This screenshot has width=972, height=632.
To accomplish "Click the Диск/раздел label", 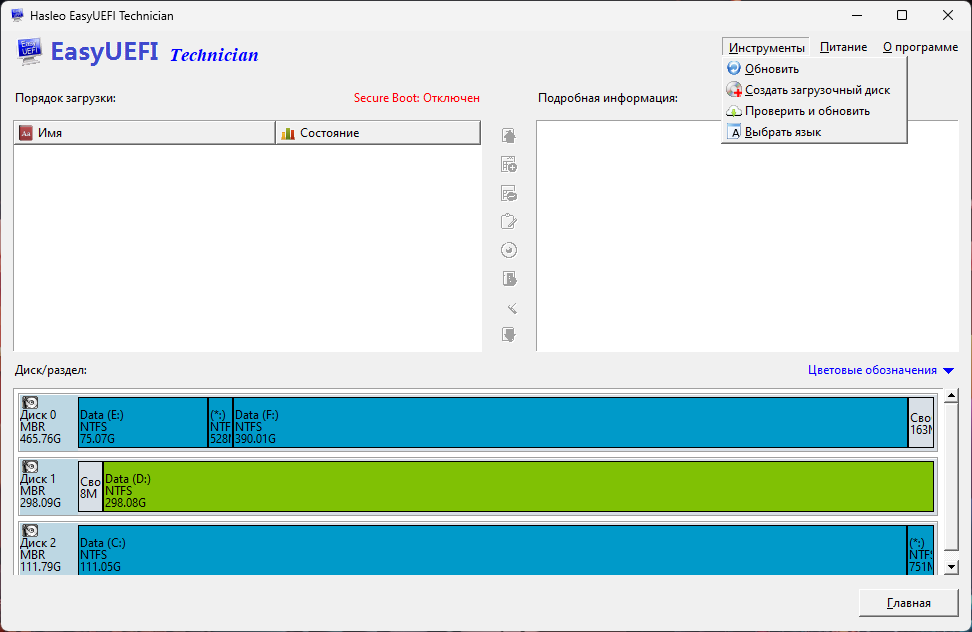I will click(51, 370).
